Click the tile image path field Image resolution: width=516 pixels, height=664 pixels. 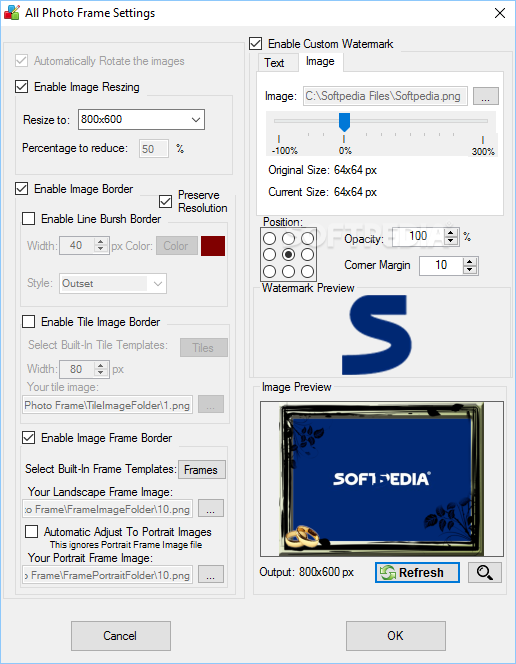108,405
